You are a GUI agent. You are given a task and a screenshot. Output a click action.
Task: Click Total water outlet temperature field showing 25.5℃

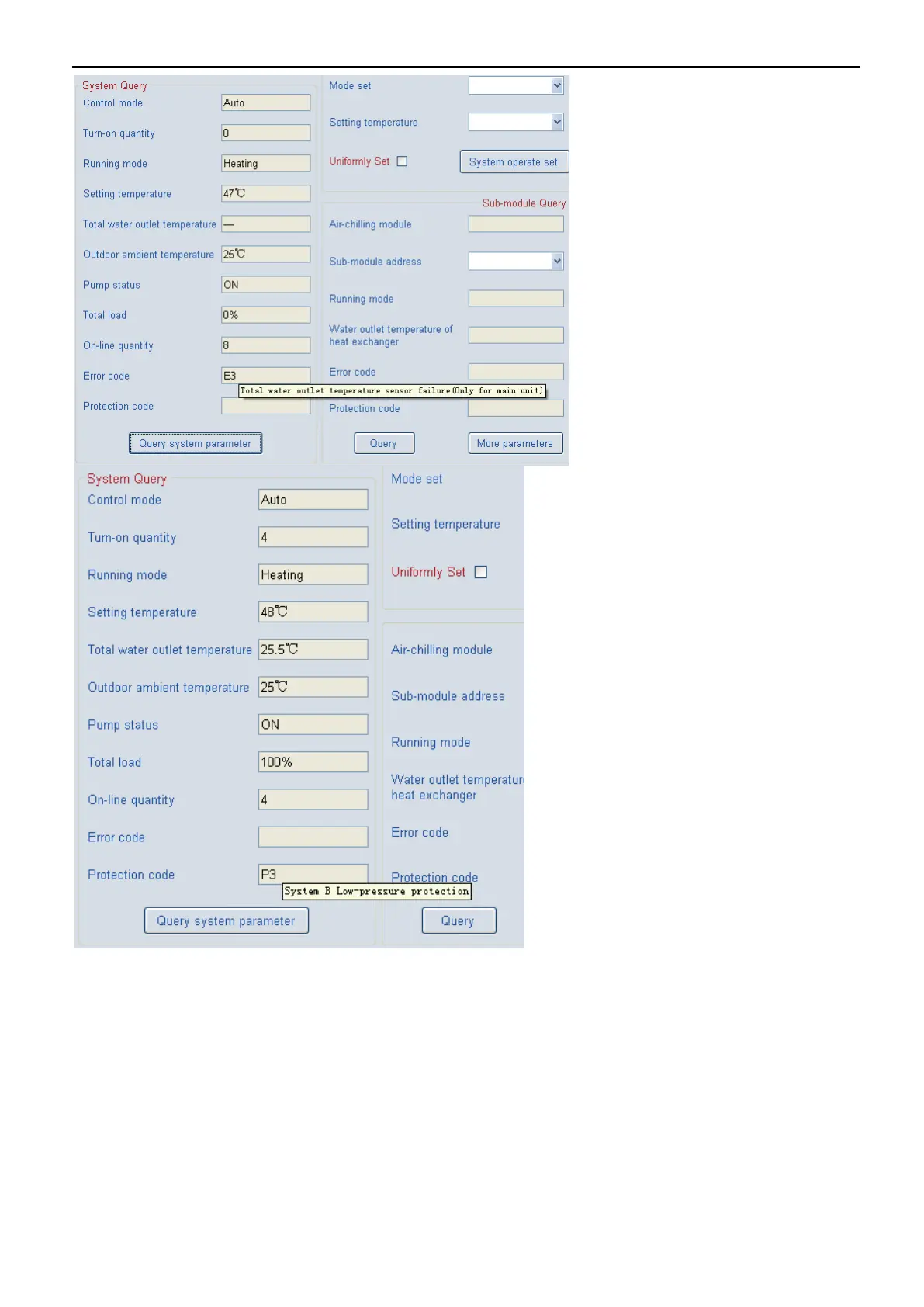click(313, 650)
